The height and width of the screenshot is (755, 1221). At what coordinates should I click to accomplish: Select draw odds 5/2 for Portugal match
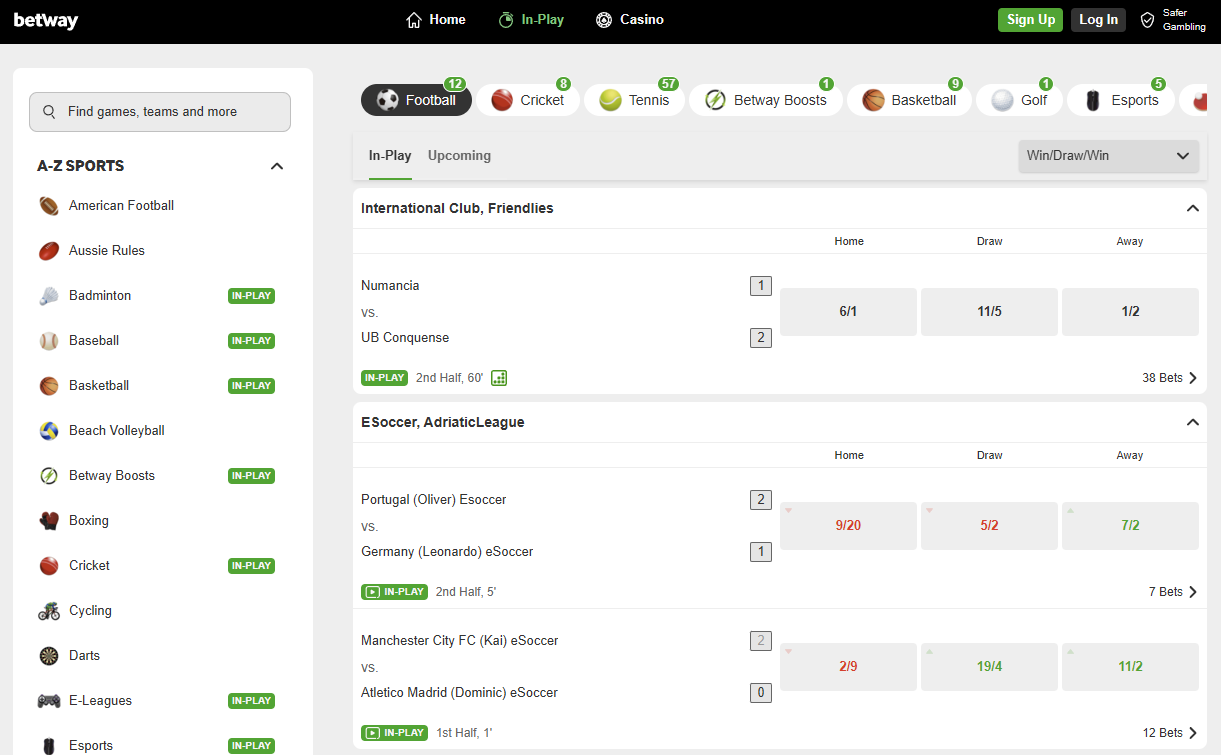tap(989, 526)
